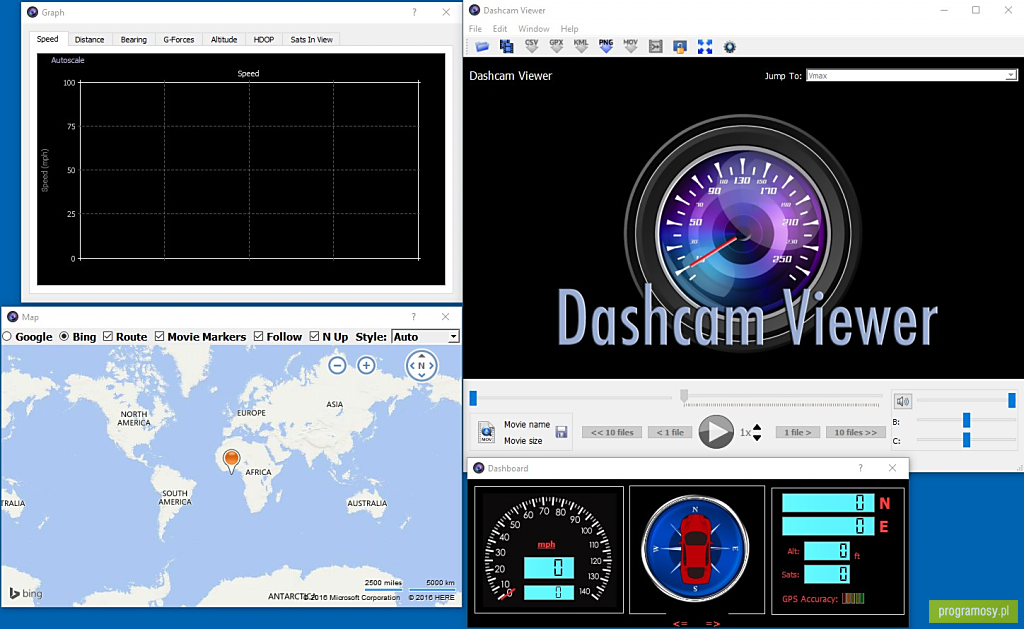
Task: Toggle the Follow checkbox
Action: click(259, 336)
